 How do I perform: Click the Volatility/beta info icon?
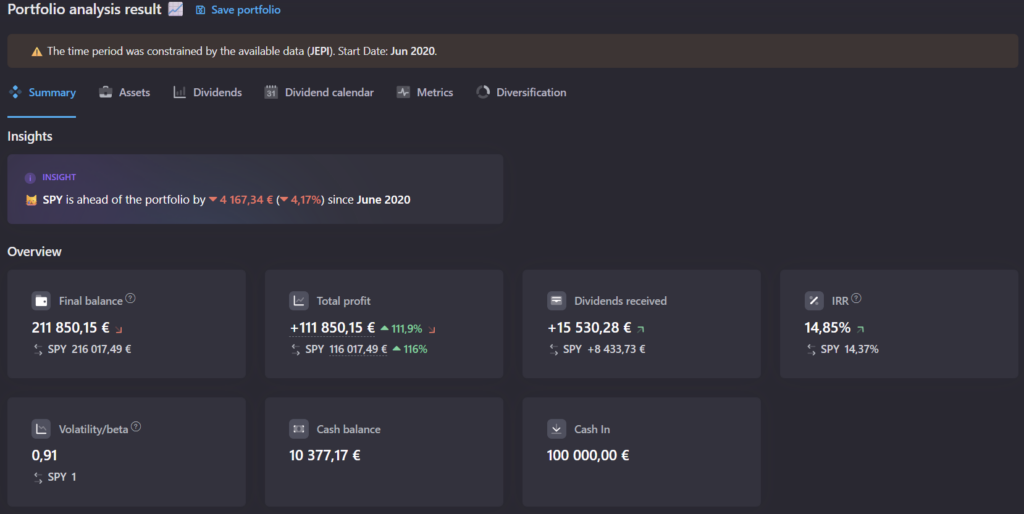click(x=136, y=427)
